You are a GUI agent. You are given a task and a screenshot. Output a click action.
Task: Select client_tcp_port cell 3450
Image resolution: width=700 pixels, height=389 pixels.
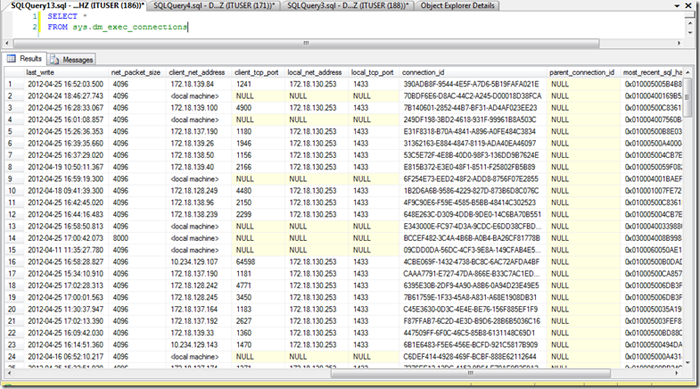click(258, 297)
